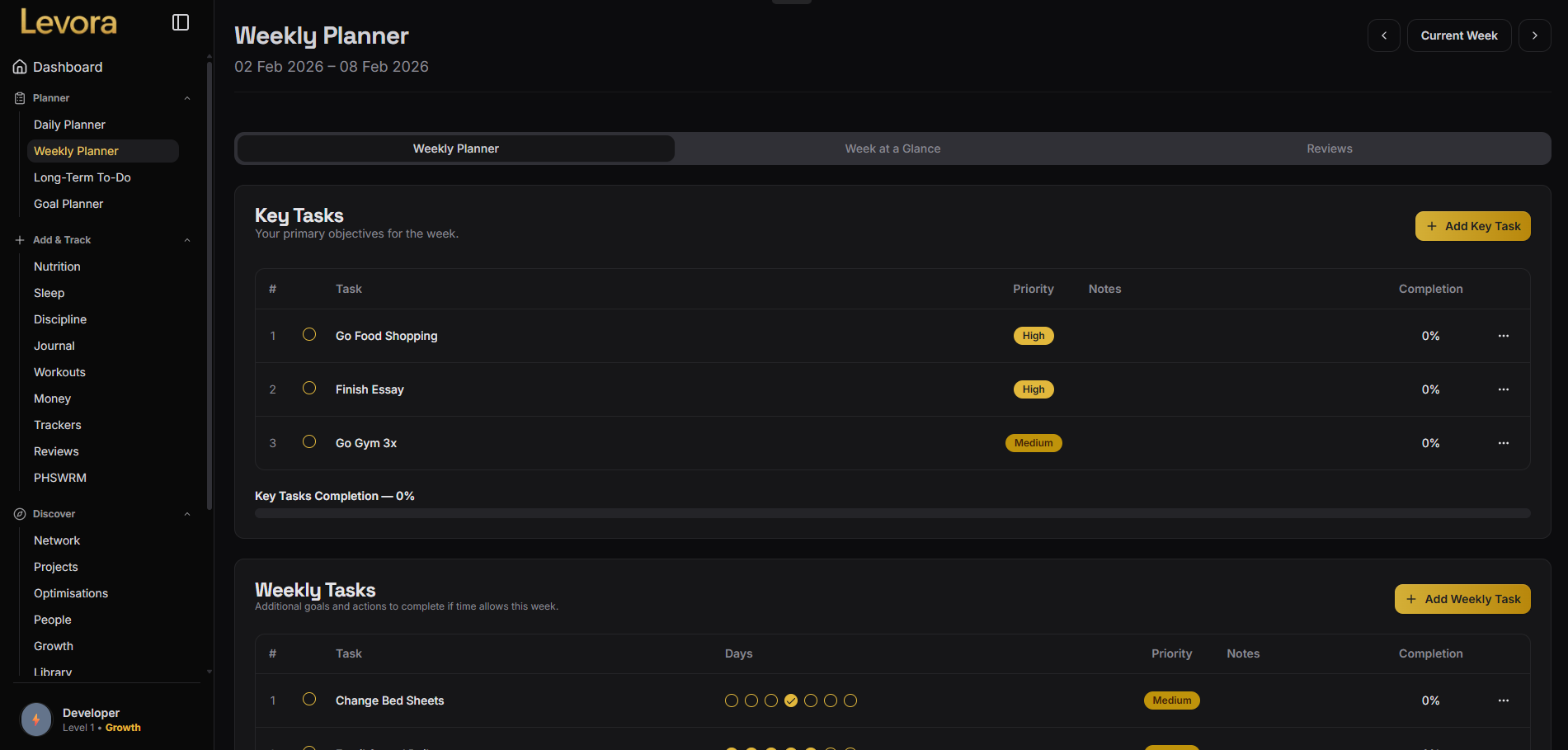The width and height of the screenshot is (1568, 750).
Task: Open the Reviews tab
Action: (x=1329, y=149)
